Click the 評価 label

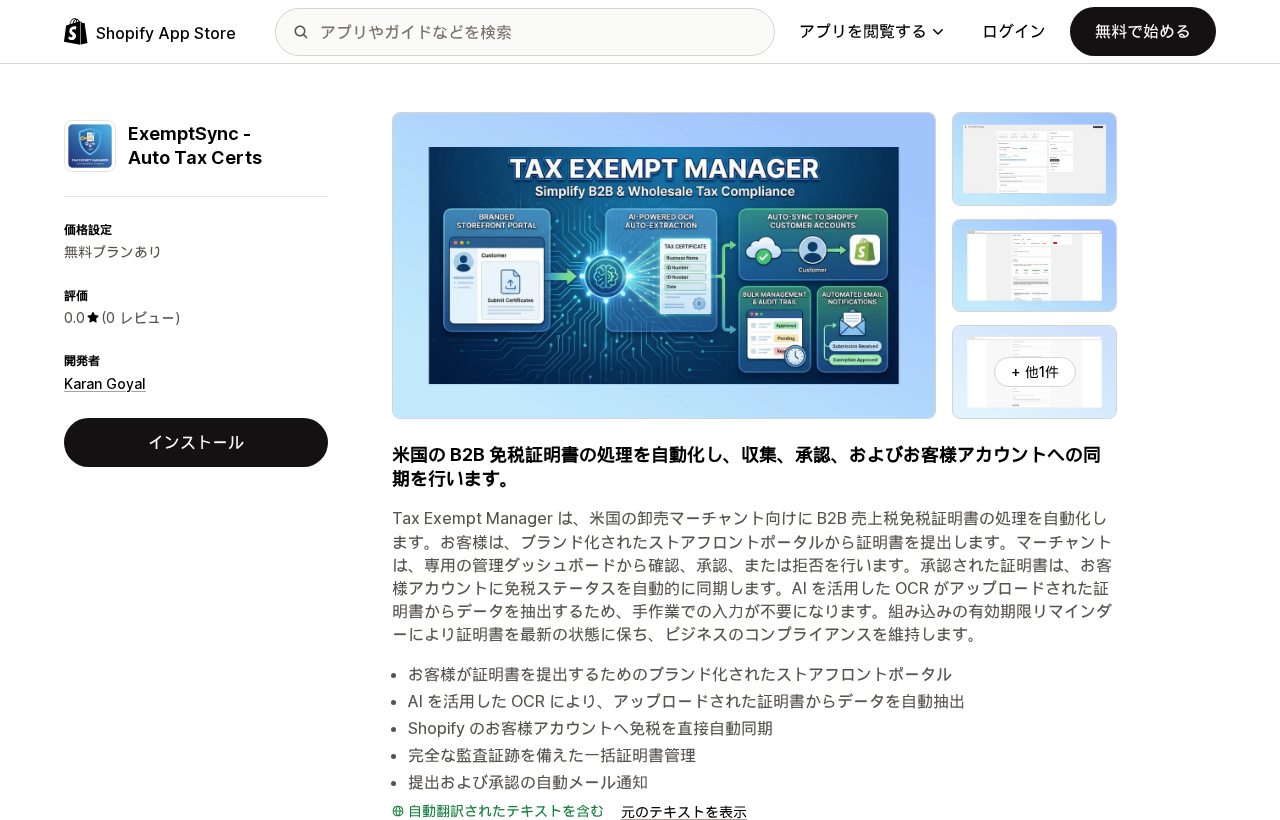tap(76, 296)
